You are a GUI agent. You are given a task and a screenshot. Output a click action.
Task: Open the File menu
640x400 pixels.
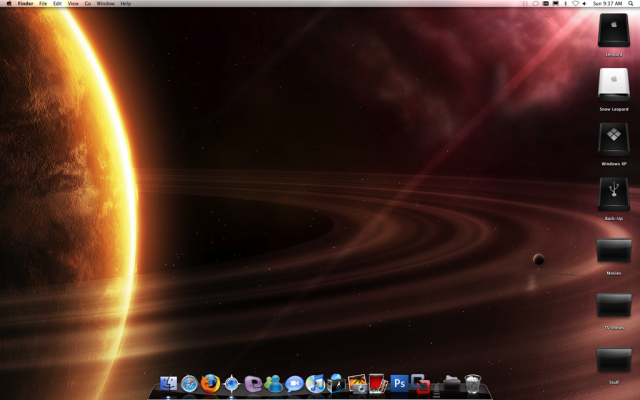tap(43, 4)
